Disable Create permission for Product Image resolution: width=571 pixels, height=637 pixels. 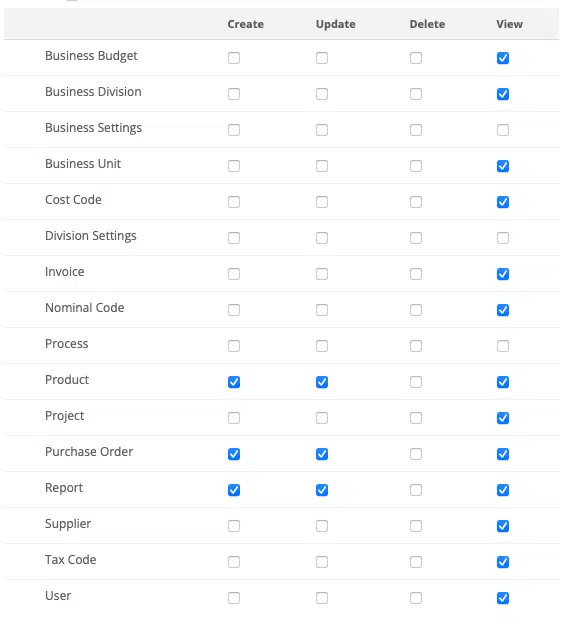[234, 382]
